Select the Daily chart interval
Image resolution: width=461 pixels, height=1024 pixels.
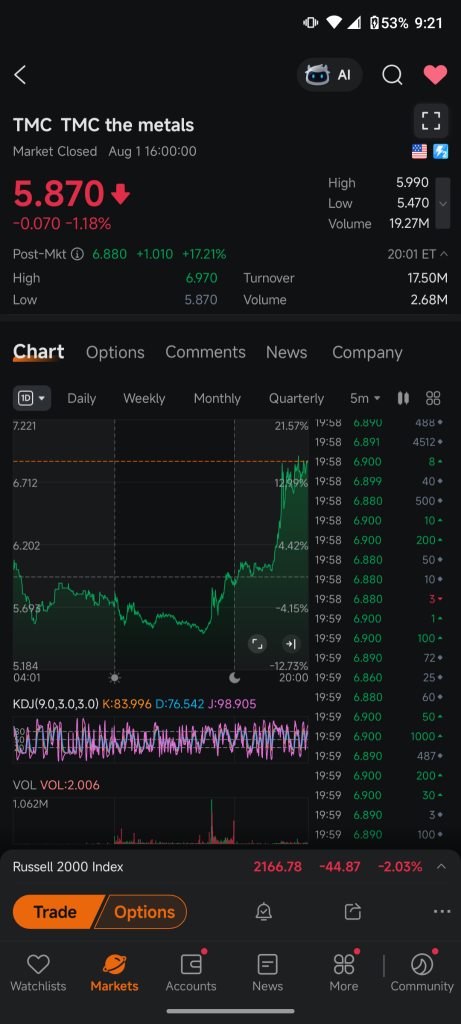point(82,398)
